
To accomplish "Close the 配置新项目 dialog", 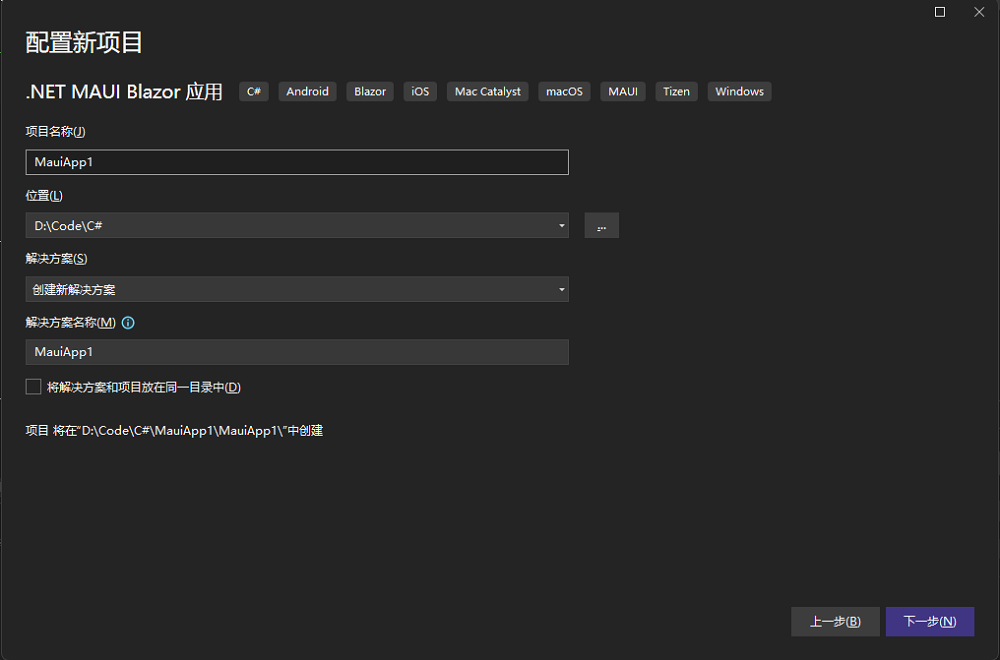I will (979, 12).
